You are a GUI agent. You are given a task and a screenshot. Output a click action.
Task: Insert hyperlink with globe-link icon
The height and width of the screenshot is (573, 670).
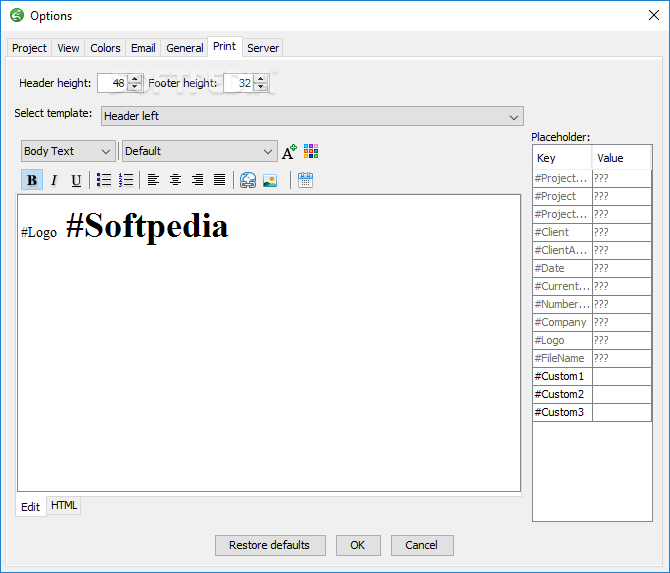248,180
